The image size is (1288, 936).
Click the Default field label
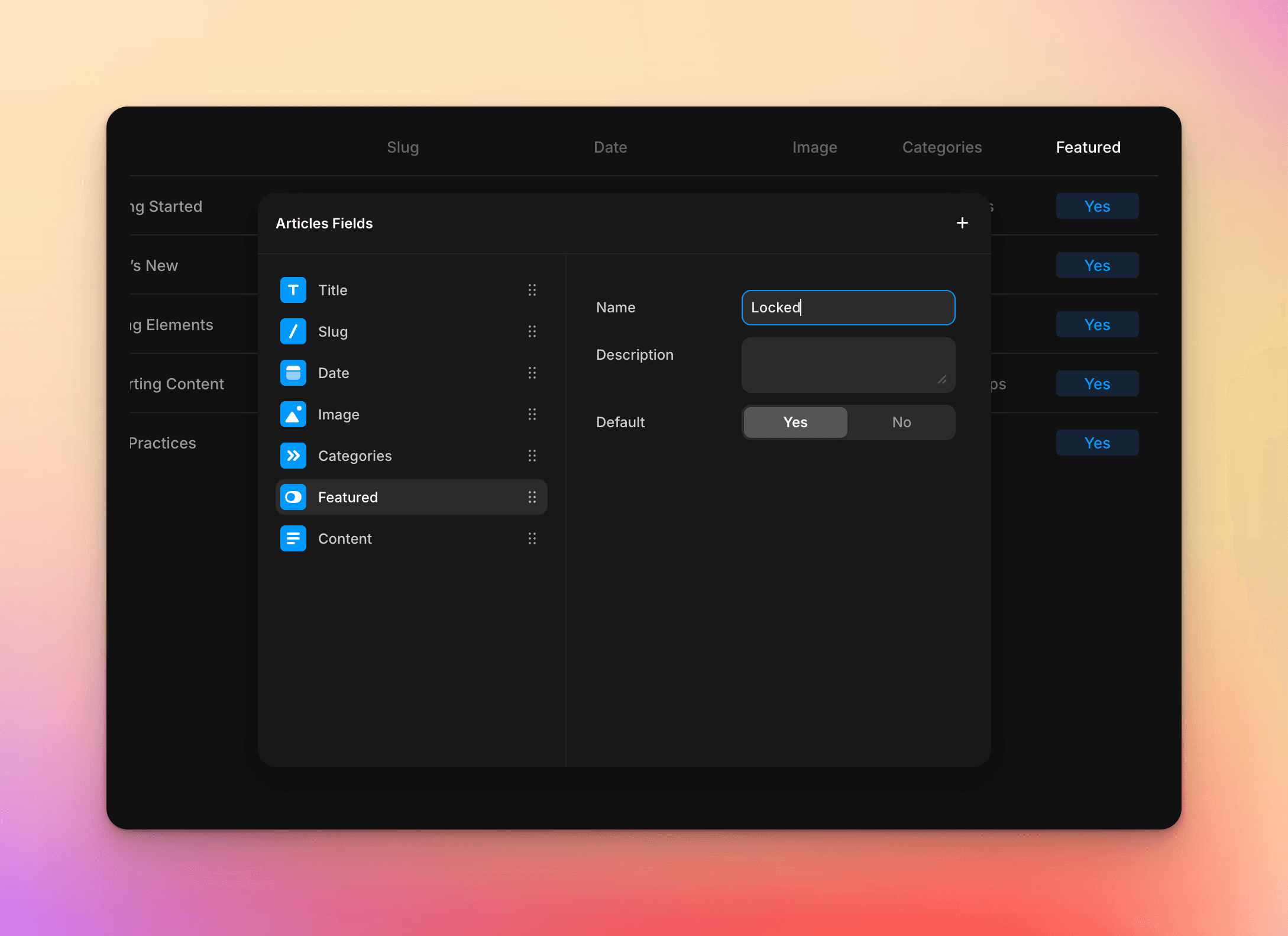point(620,422)
